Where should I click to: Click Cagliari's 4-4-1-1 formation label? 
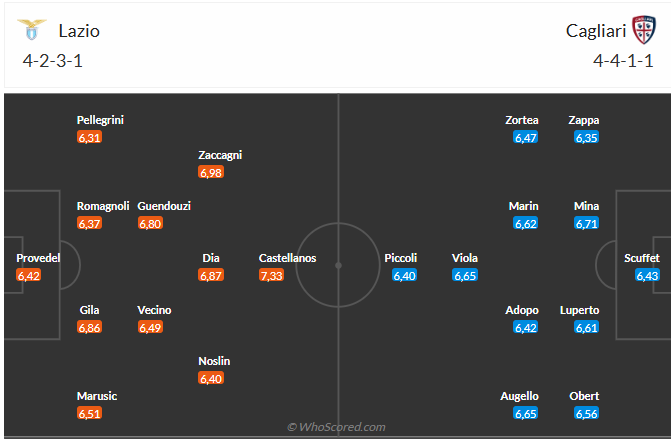click(x=625, y=61)
